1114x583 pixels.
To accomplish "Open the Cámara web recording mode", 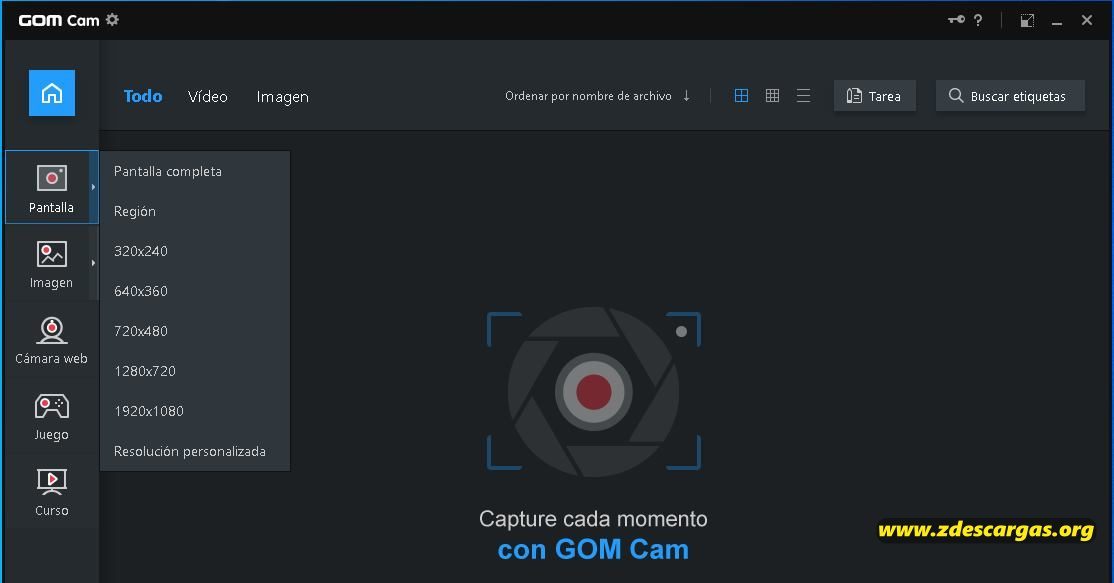I will click(x=51, y=340).
